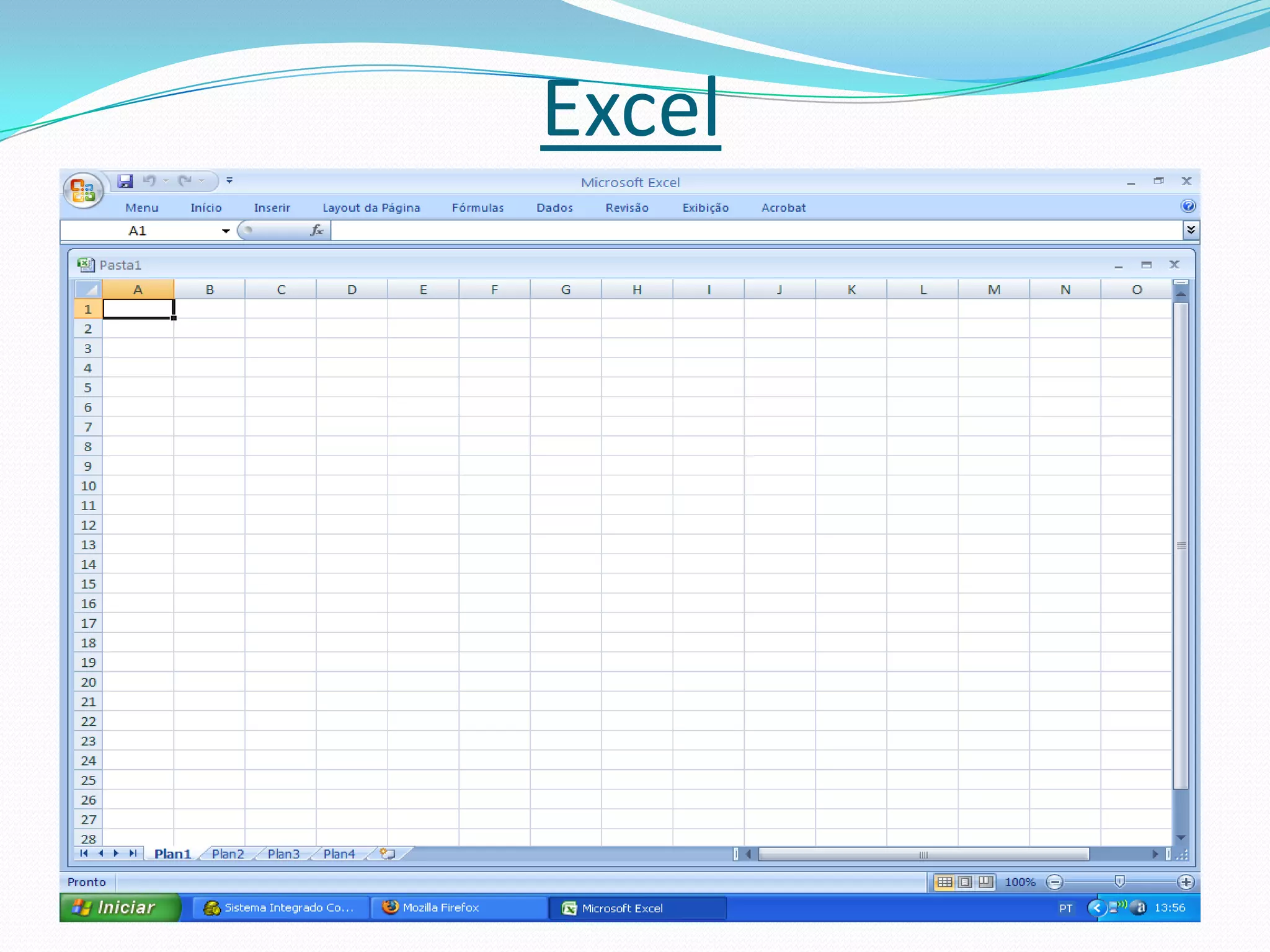Click horizontal scrollbar left arrow
The width and height of the screenshot is (1270, 952).
(748, 855)
